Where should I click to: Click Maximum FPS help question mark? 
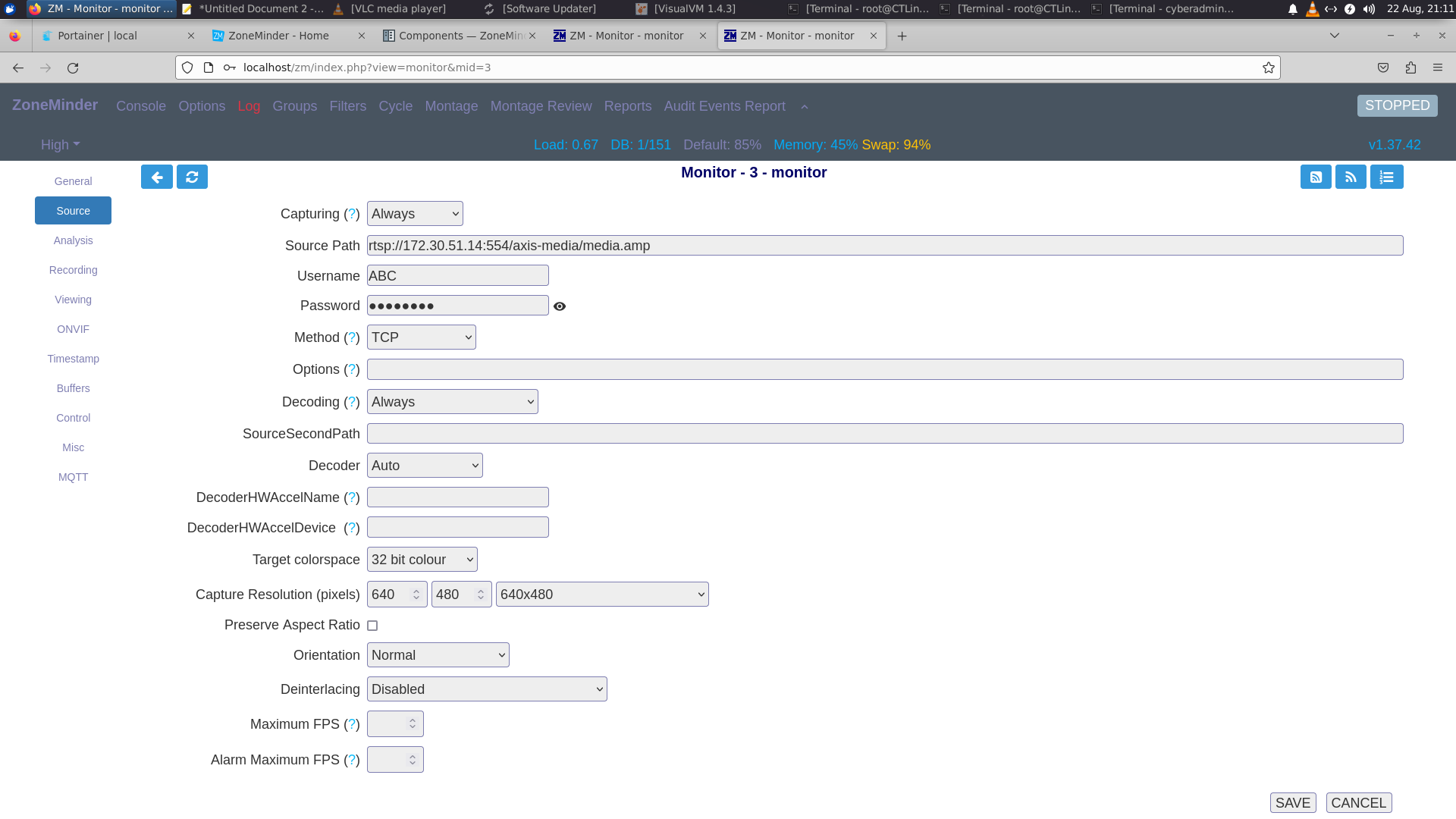pyautogui.click(x=352, y=724)
